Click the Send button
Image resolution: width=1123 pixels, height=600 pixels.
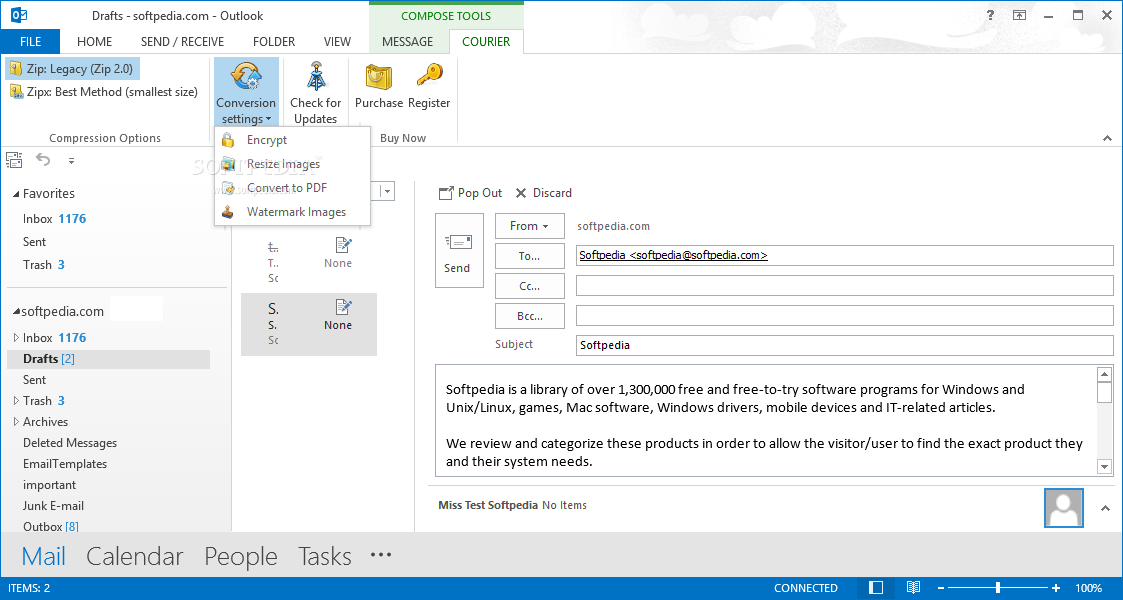pos(459,251)
